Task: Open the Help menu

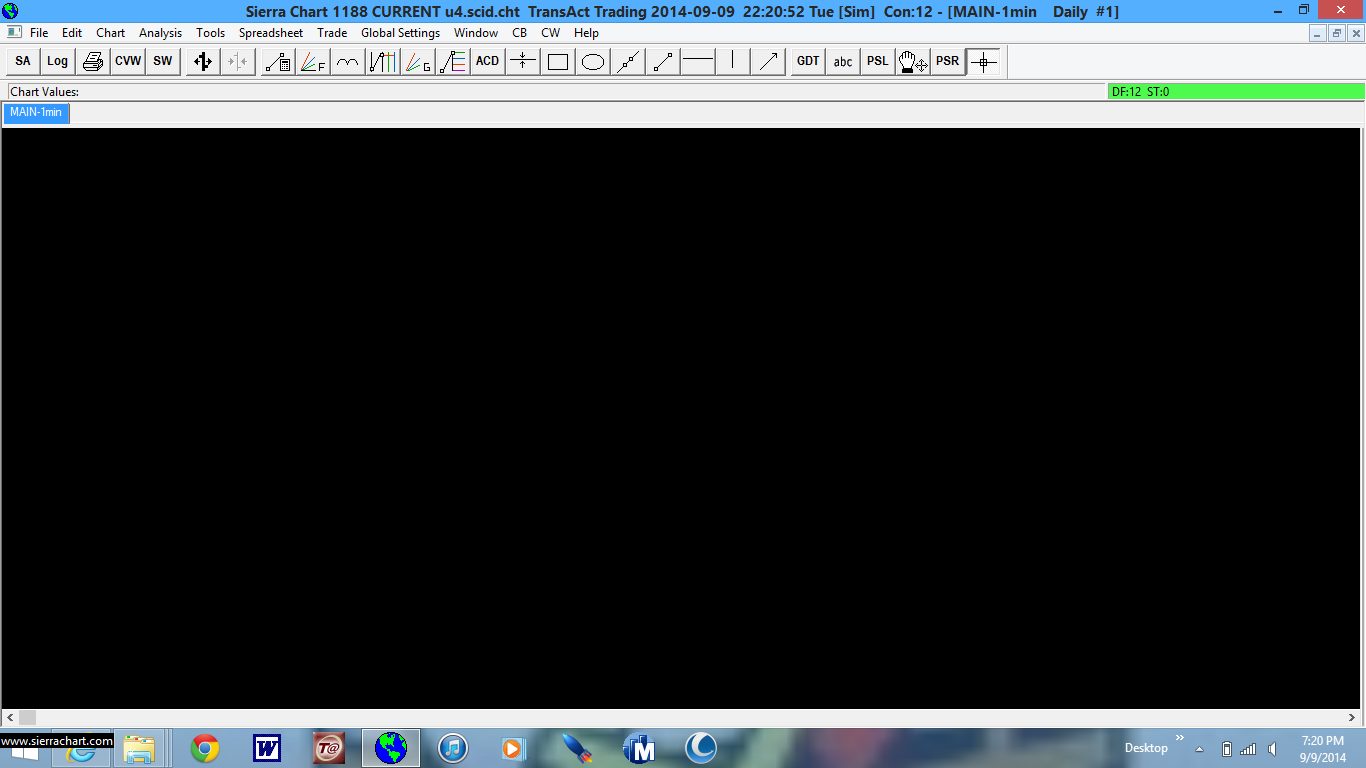Action: (x=586, y=33)
